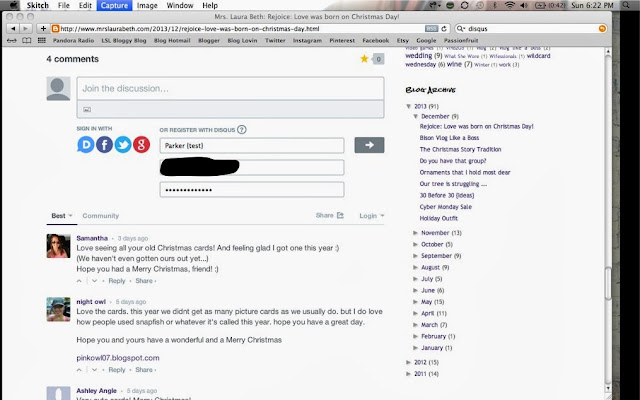Open the Edit menu
640x400 pixels.
(x=85, y=5)
